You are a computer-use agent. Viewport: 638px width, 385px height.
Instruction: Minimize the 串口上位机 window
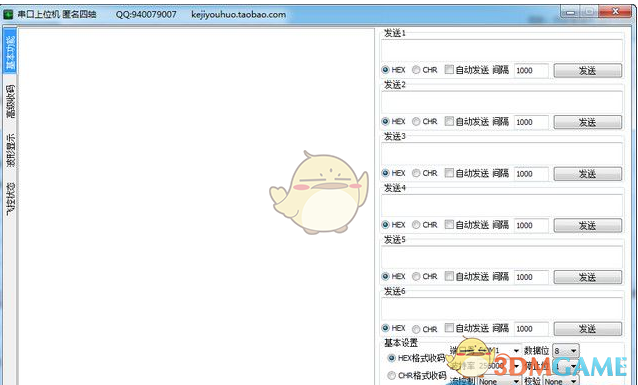click(x=571, y=12)
